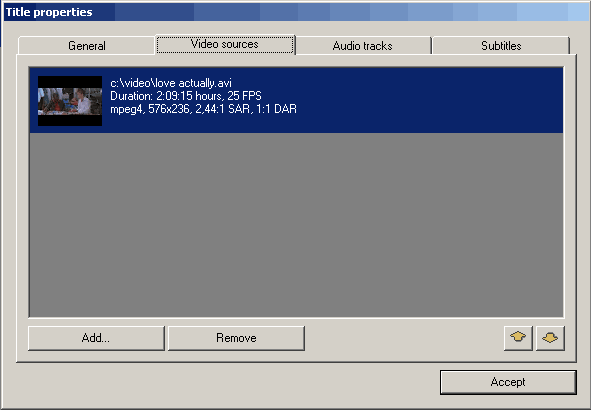Select the Love Actually video thumbnail

pos(70,101)
